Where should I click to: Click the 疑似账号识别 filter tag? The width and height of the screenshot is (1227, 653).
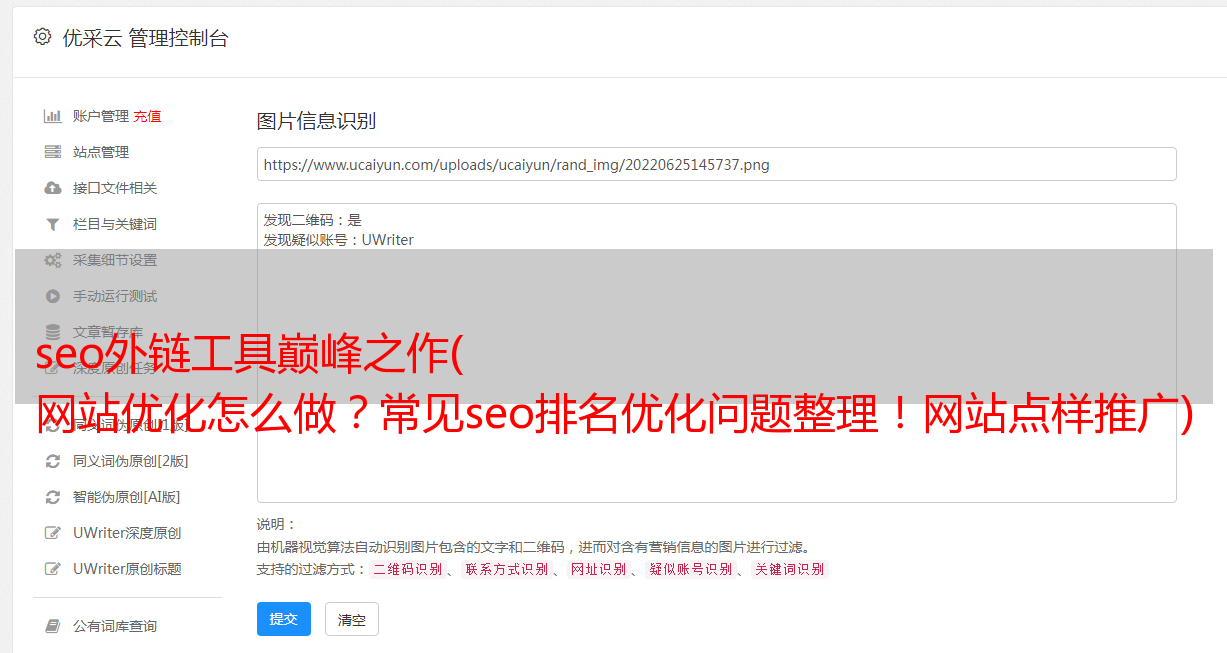[x=690, y=569]
